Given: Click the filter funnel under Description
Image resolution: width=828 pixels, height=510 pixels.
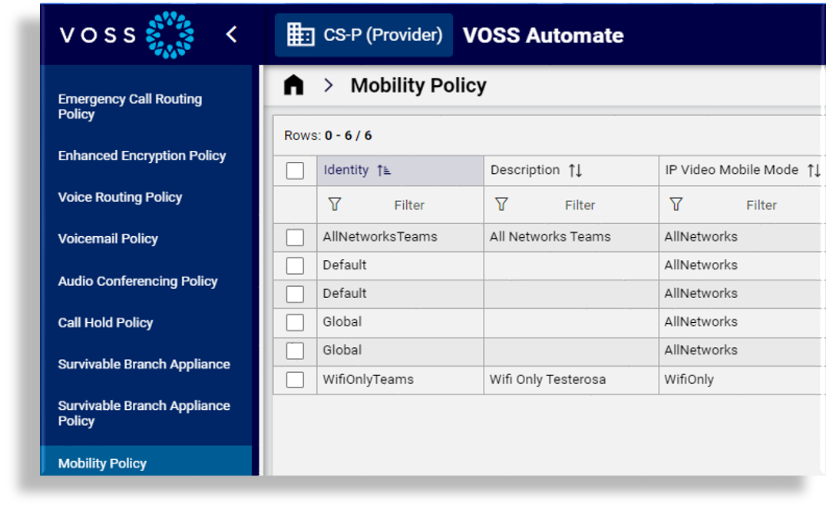Looking at the screenshot, I should (502, 204).
